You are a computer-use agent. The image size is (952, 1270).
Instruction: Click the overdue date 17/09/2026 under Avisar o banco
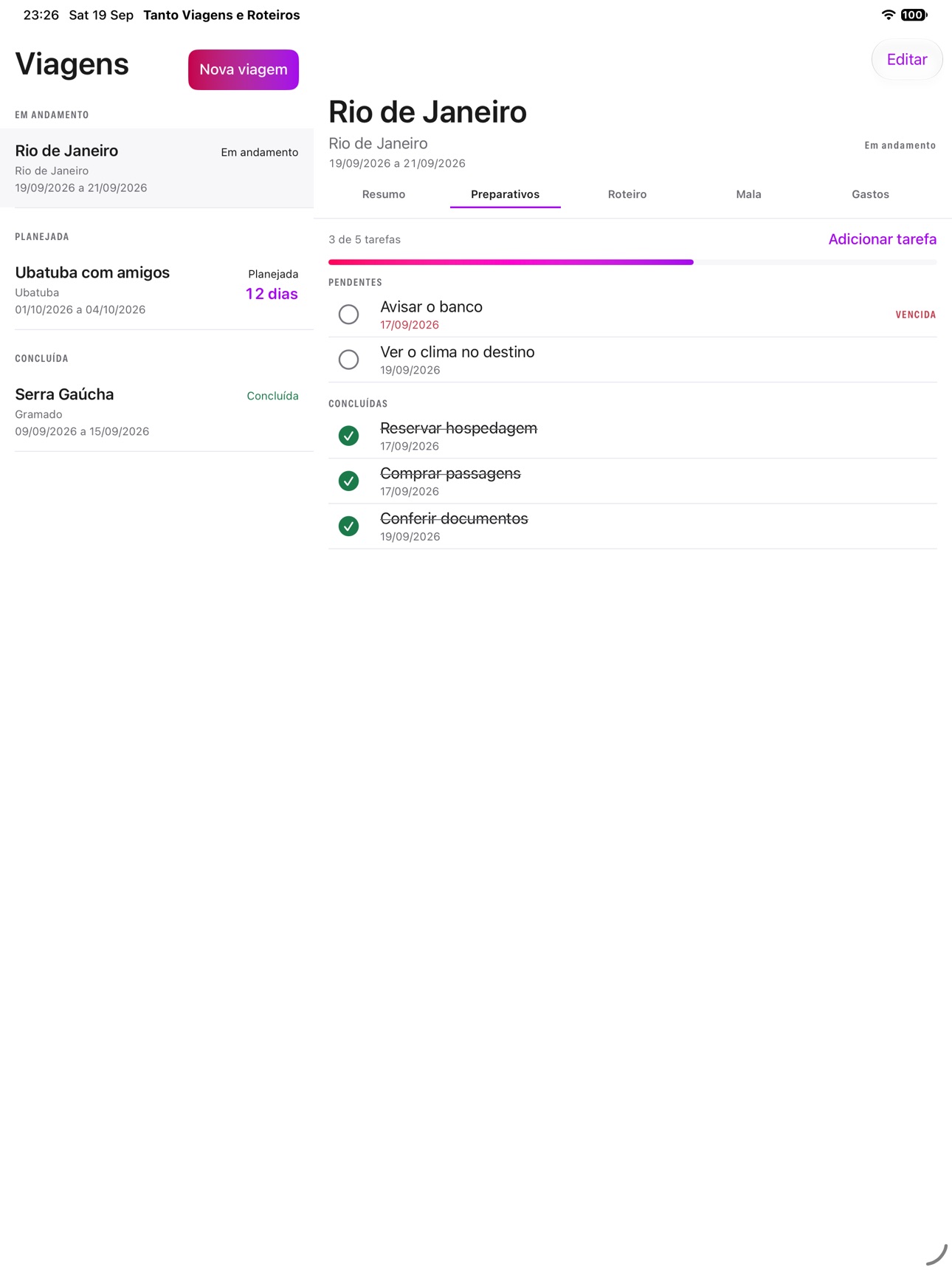coord(410,325)
